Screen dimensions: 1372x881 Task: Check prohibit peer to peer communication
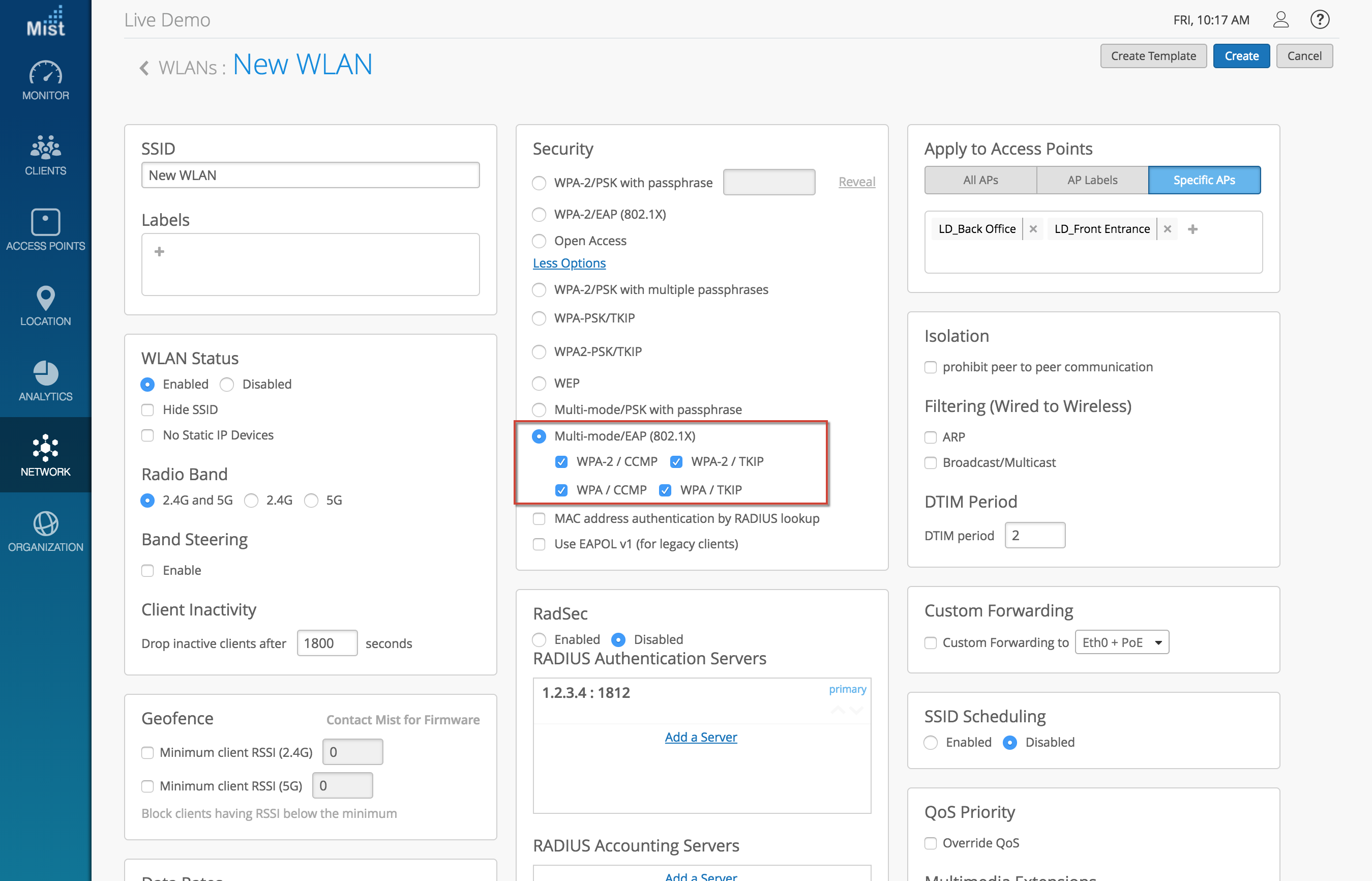click(x=931, y=367)
